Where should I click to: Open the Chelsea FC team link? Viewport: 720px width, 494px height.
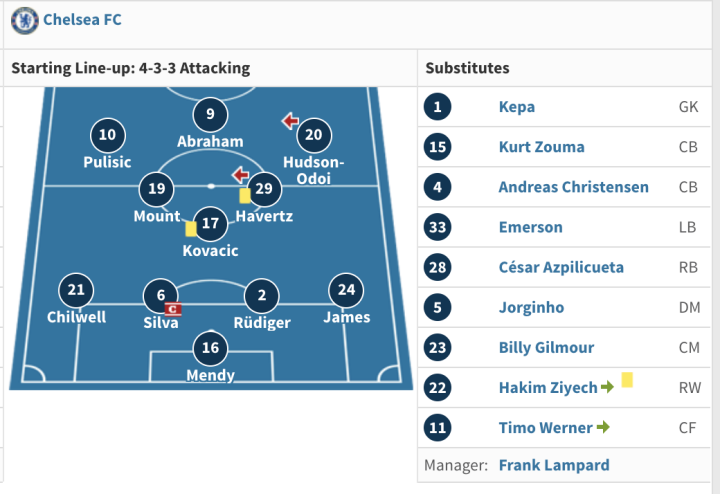pos(83,20)
